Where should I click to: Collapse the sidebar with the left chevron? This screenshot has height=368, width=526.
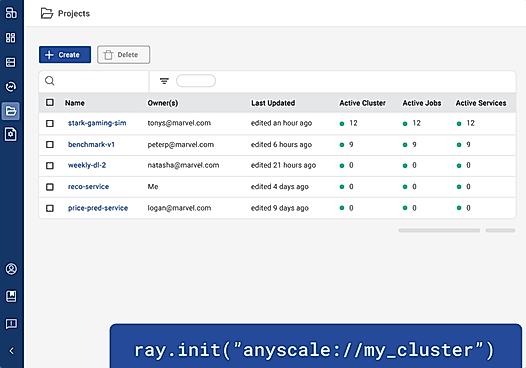(x=11, y=351)
